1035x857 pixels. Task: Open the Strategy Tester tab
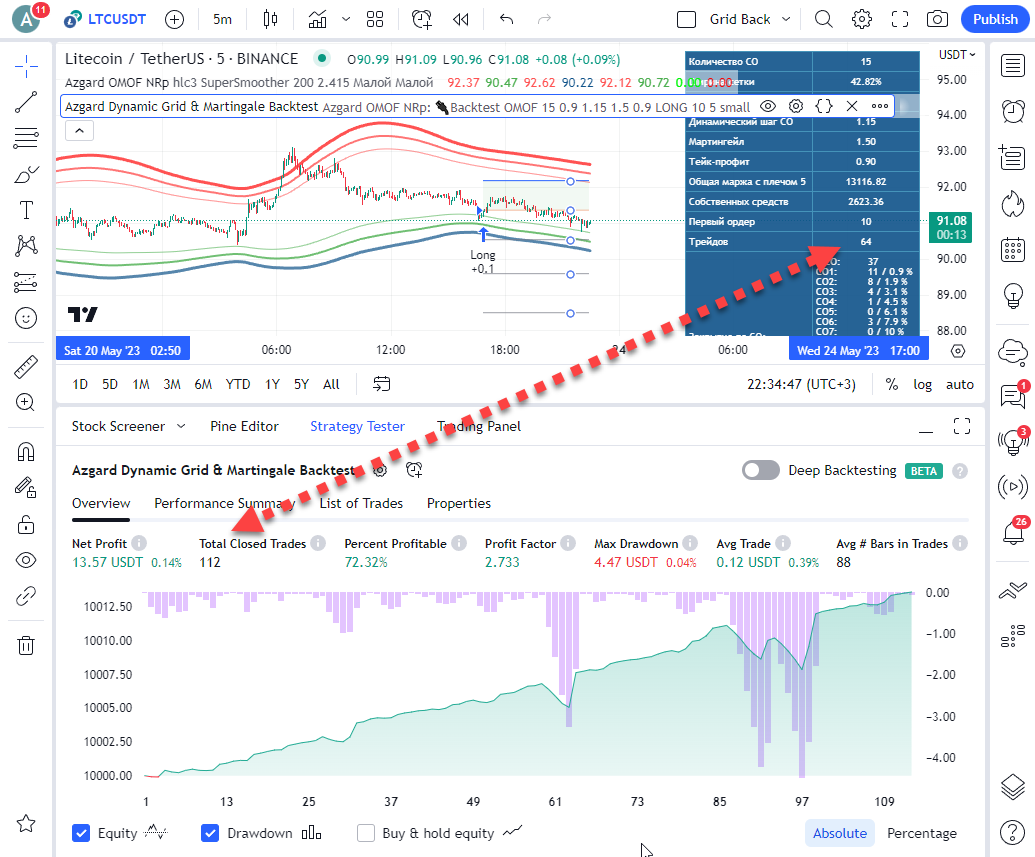[357, 427]
